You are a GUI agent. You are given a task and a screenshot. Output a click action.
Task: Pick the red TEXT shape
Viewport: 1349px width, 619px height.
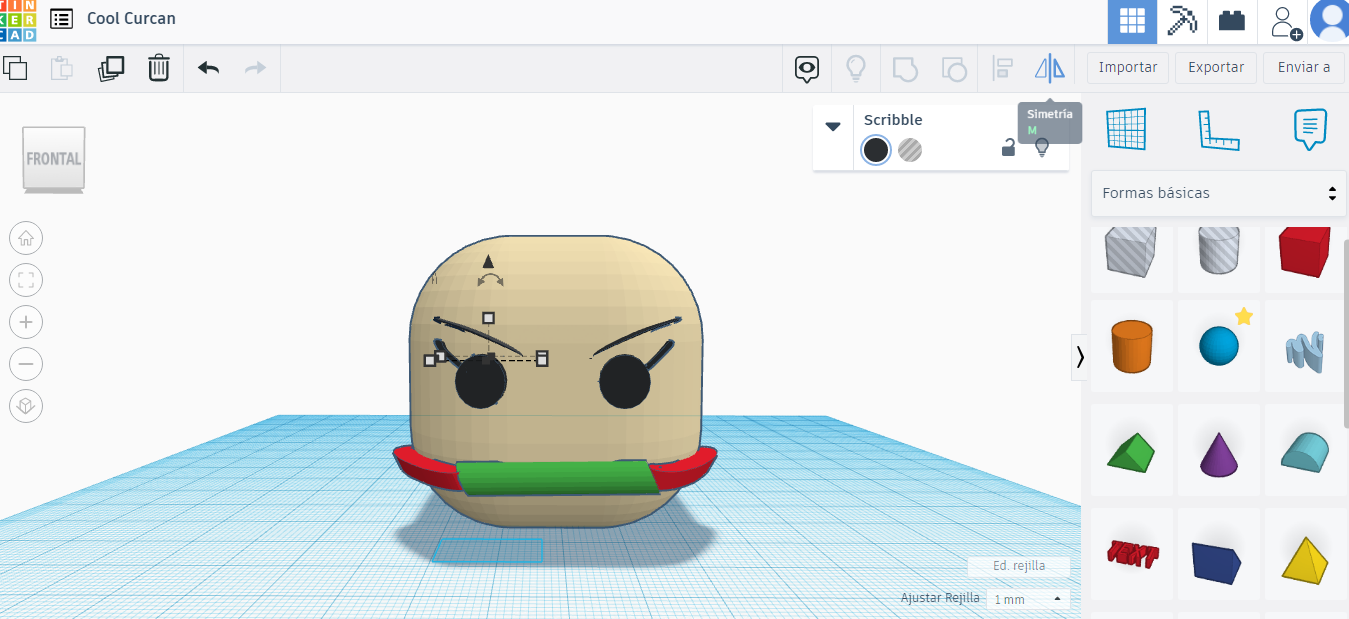(x=1131, y=555)
